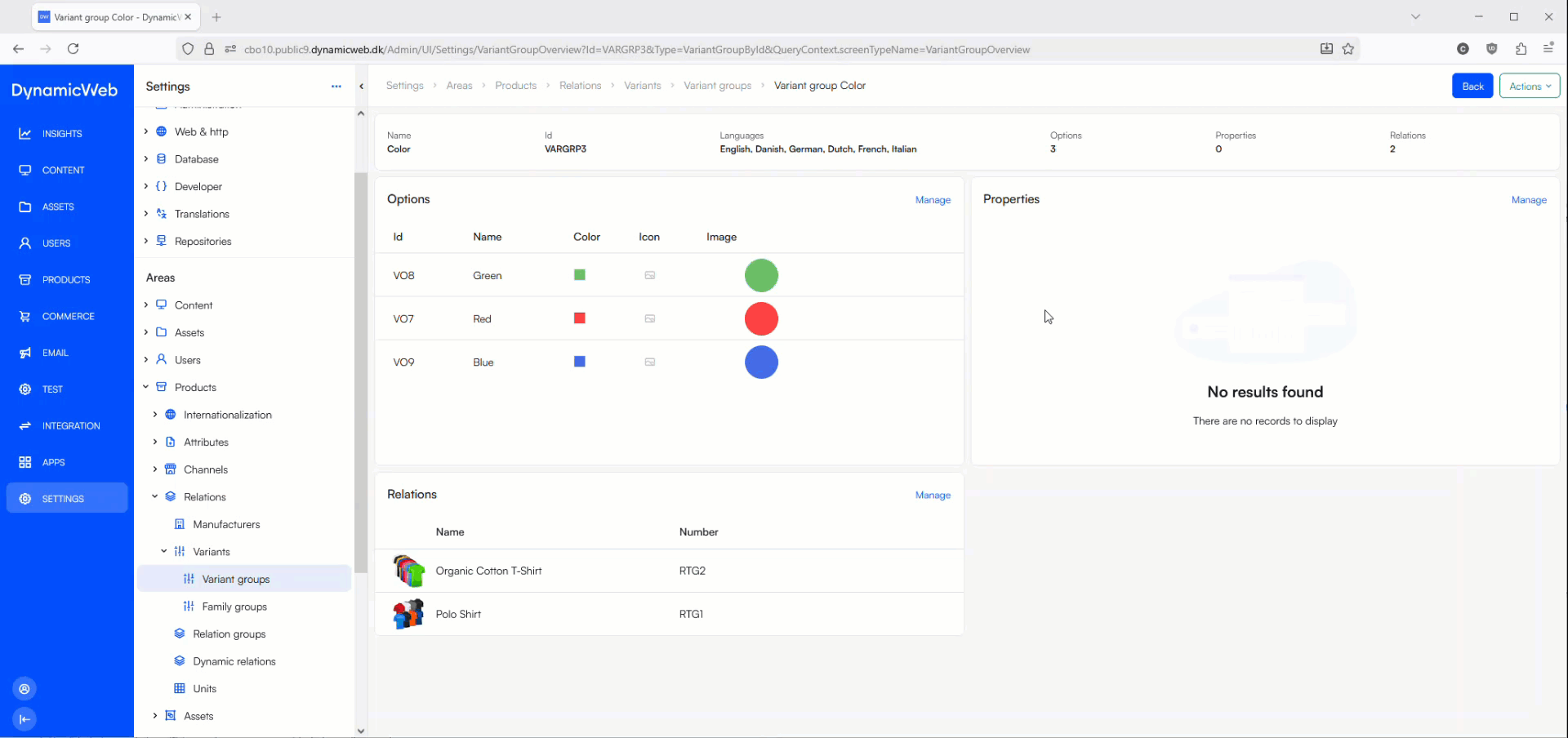
Task: Click Manage link in Options panel
Action: (x=933, y=200)
